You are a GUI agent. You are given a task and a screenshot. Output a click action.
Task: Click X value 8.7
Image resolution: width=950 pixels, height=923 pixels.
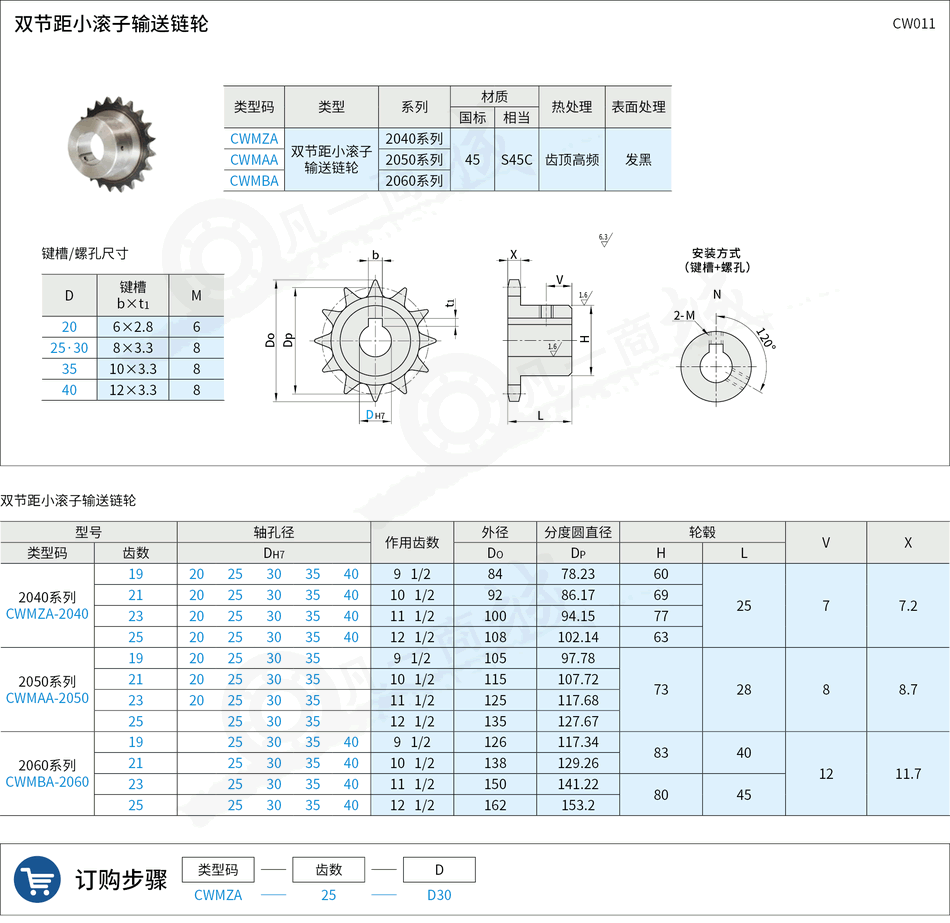[908, 690]
